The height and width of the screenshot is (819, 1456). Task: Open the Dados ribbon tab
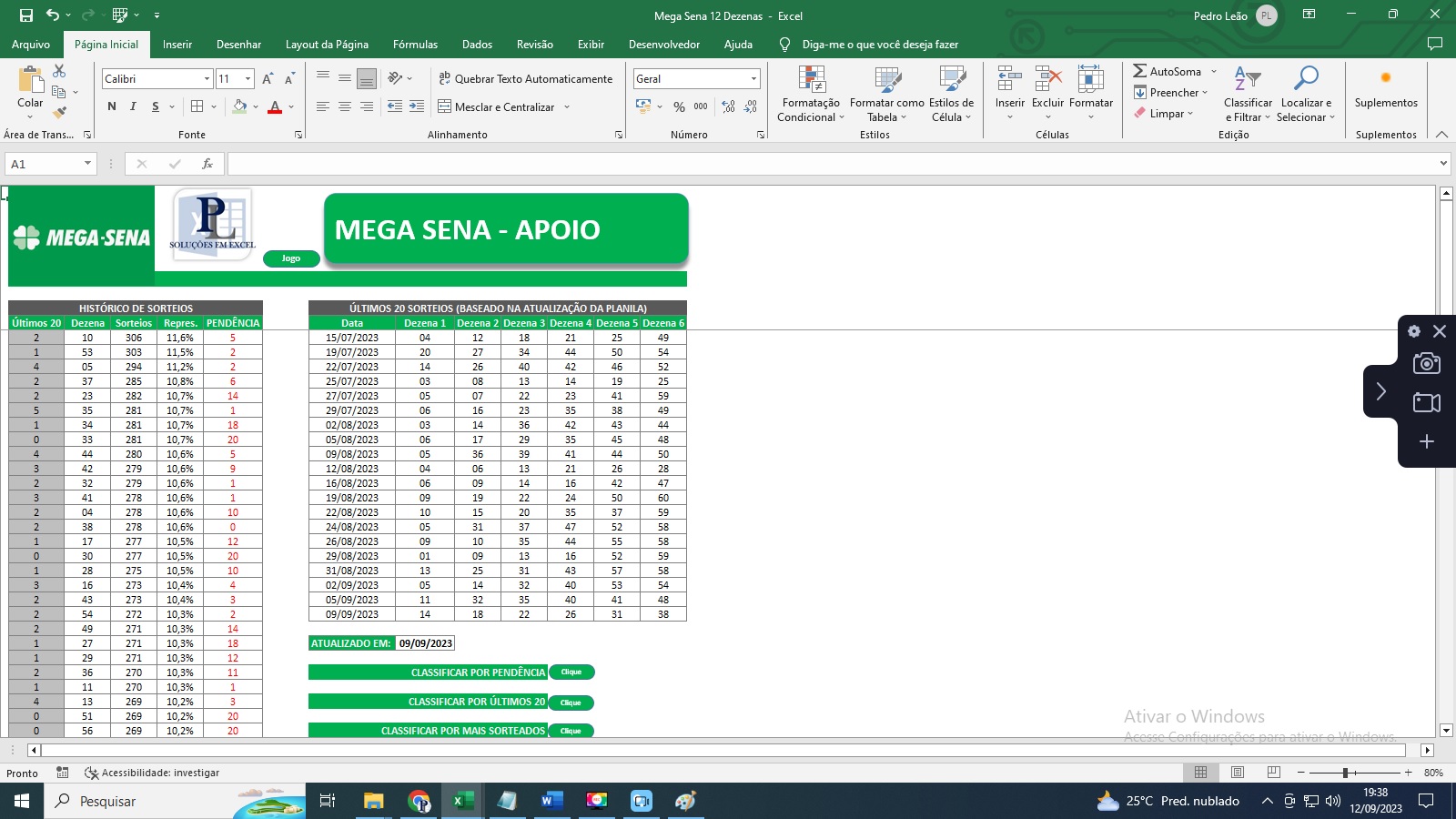[x=477, y=45]
